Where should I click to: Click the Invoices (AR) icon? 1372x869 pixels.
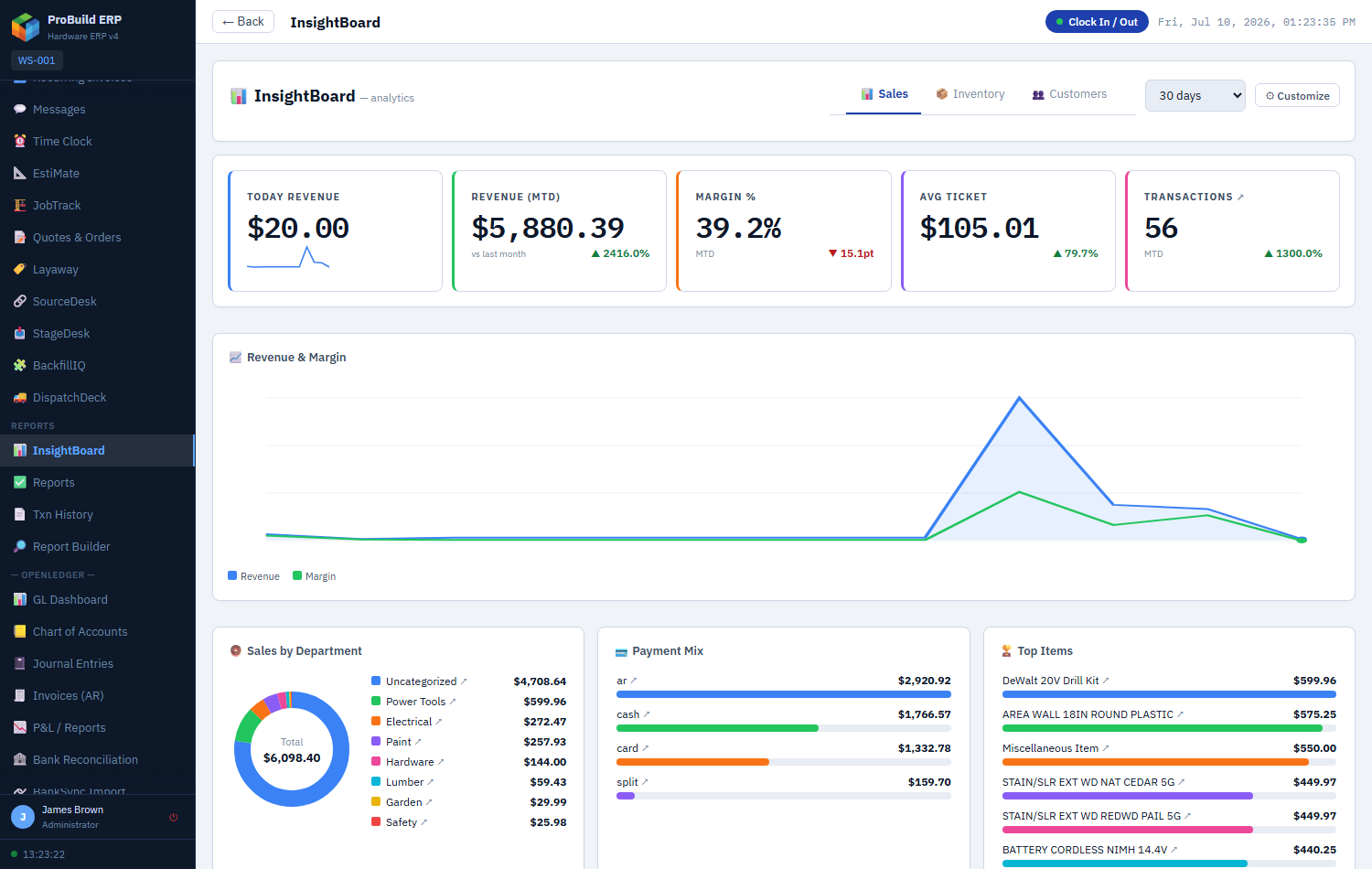coord(19,695)
